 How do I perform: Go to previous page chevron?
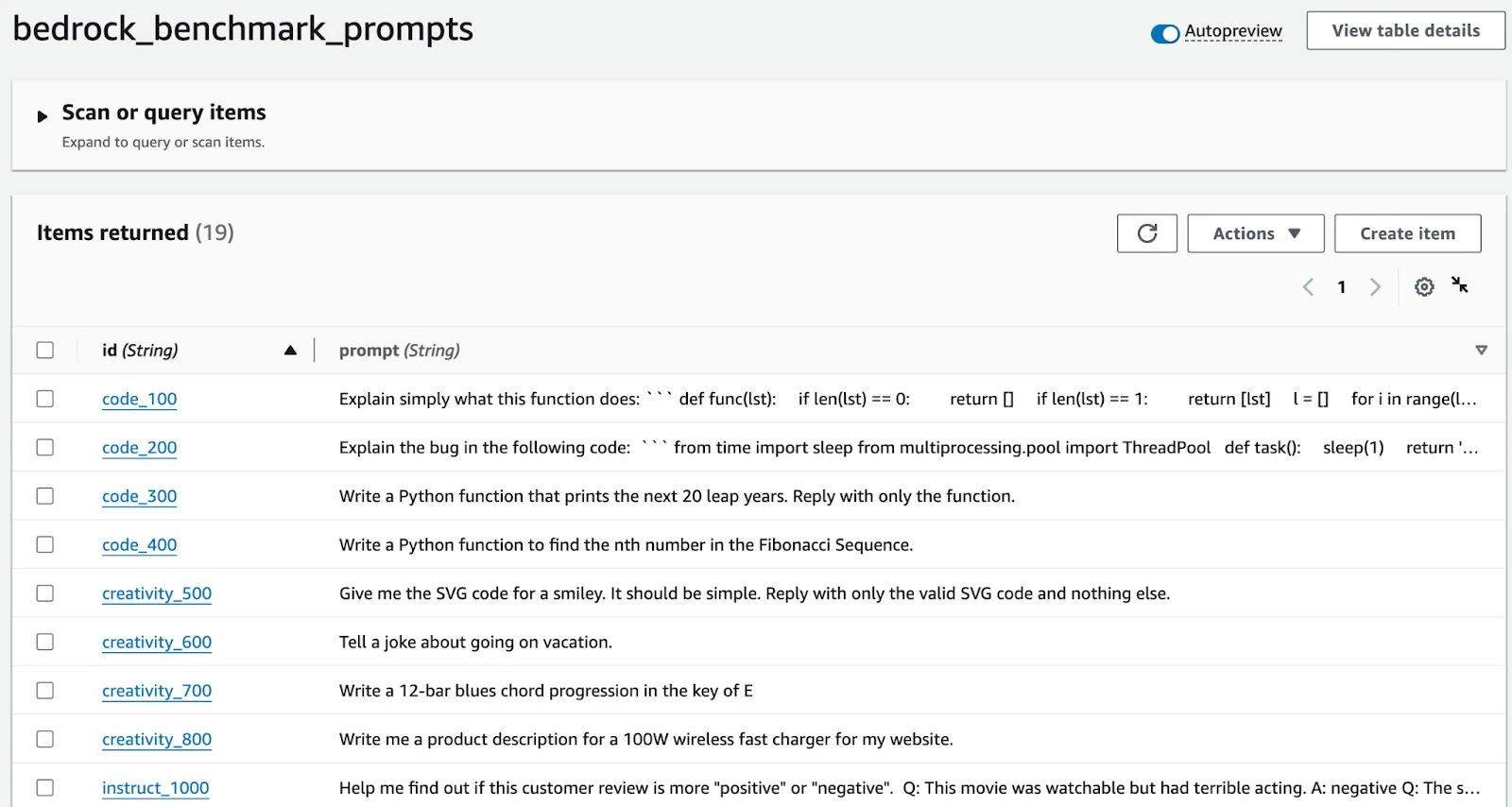1308,287
